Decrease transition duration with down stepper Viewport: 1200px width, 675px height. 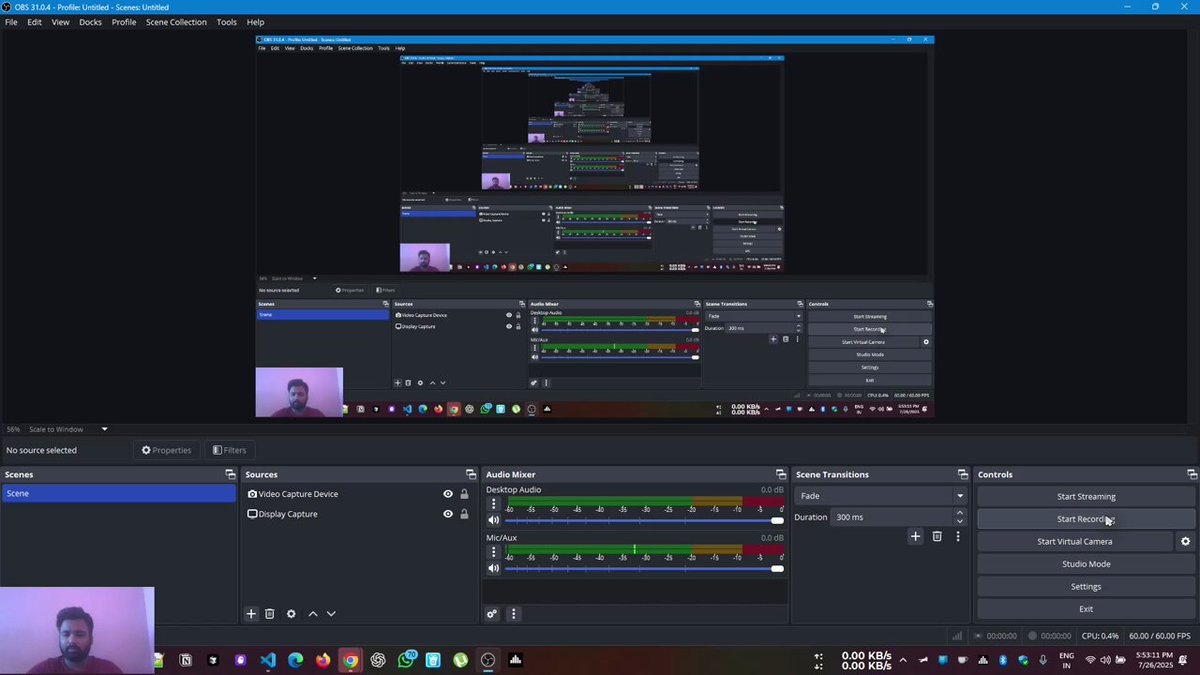point(960,522)
